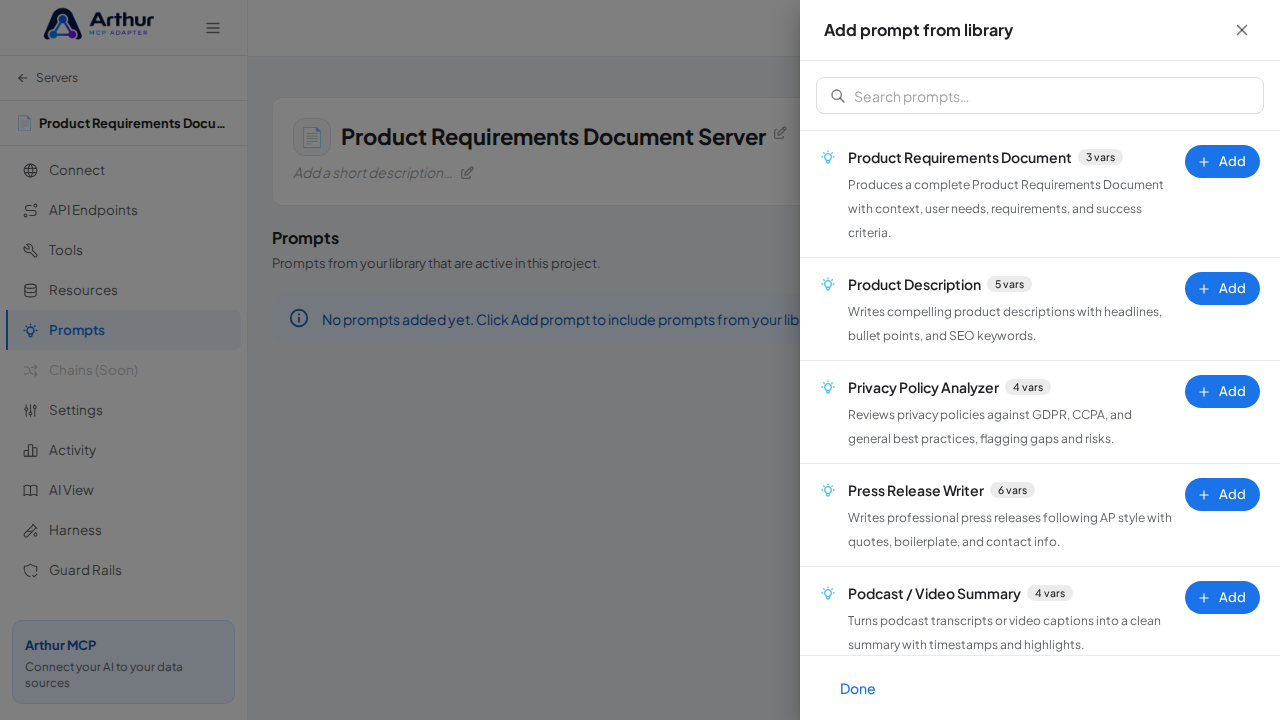Add the Press Release Writer prompt
The width and height of the screenshot is (1280, 720).
click(1222, 494)
